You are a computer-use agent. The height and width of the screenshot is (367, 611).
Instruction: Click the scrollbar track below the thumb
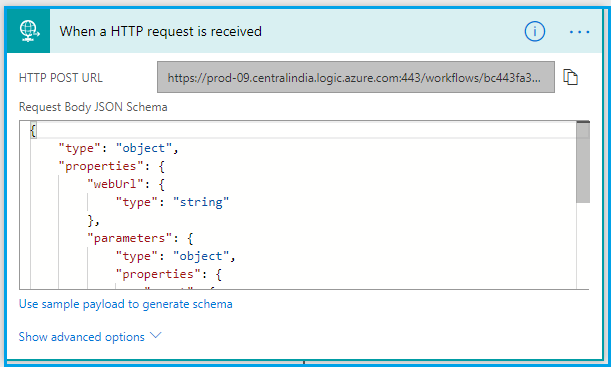[x=583, y=245]
